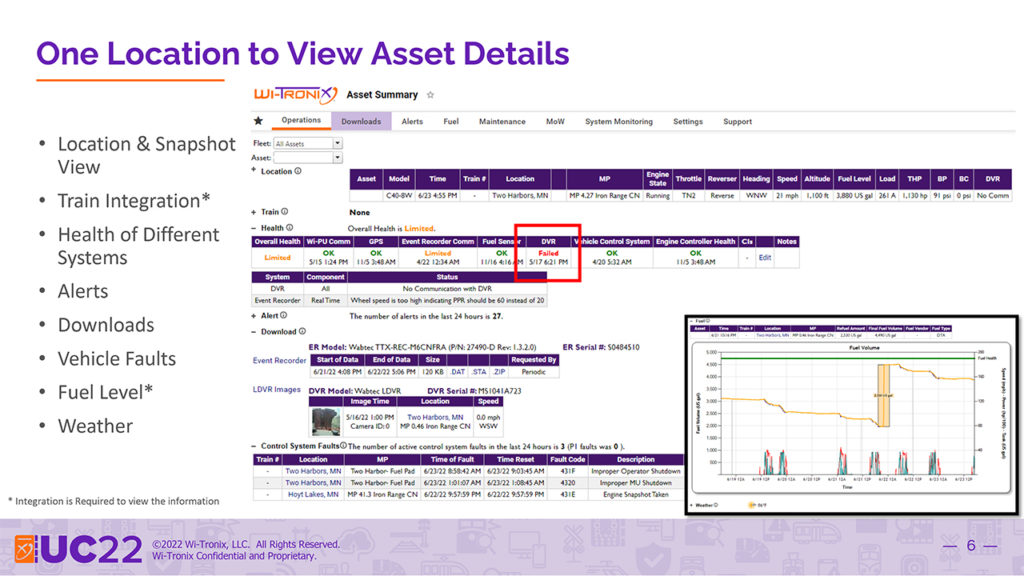
Task: Click the info icon next to Location
Action: point(299,171)
